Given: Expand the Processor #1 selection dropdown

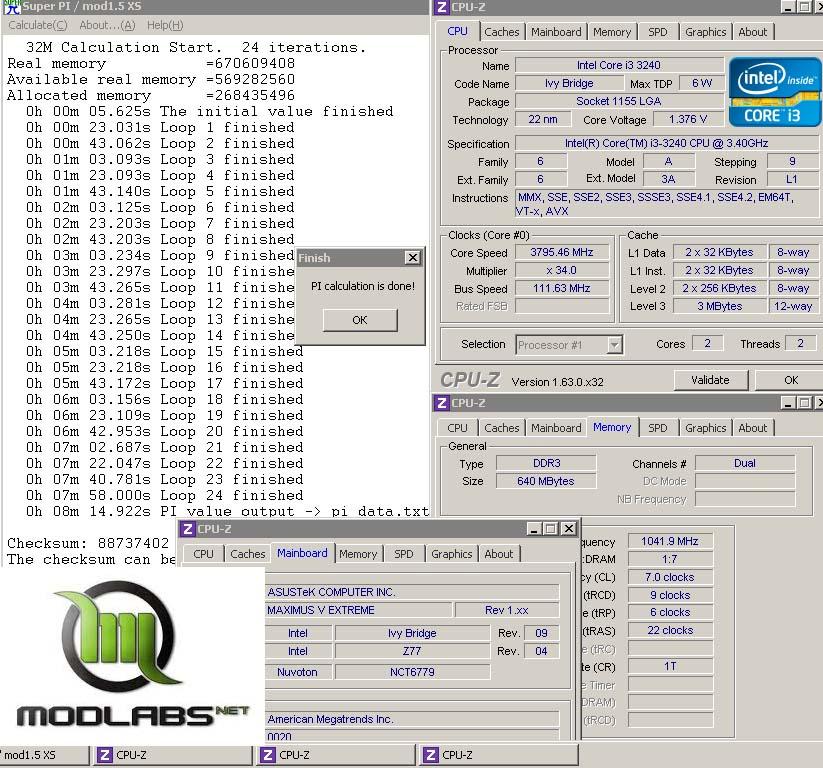Looking at the screenshot, I should (x=614, y=345).
